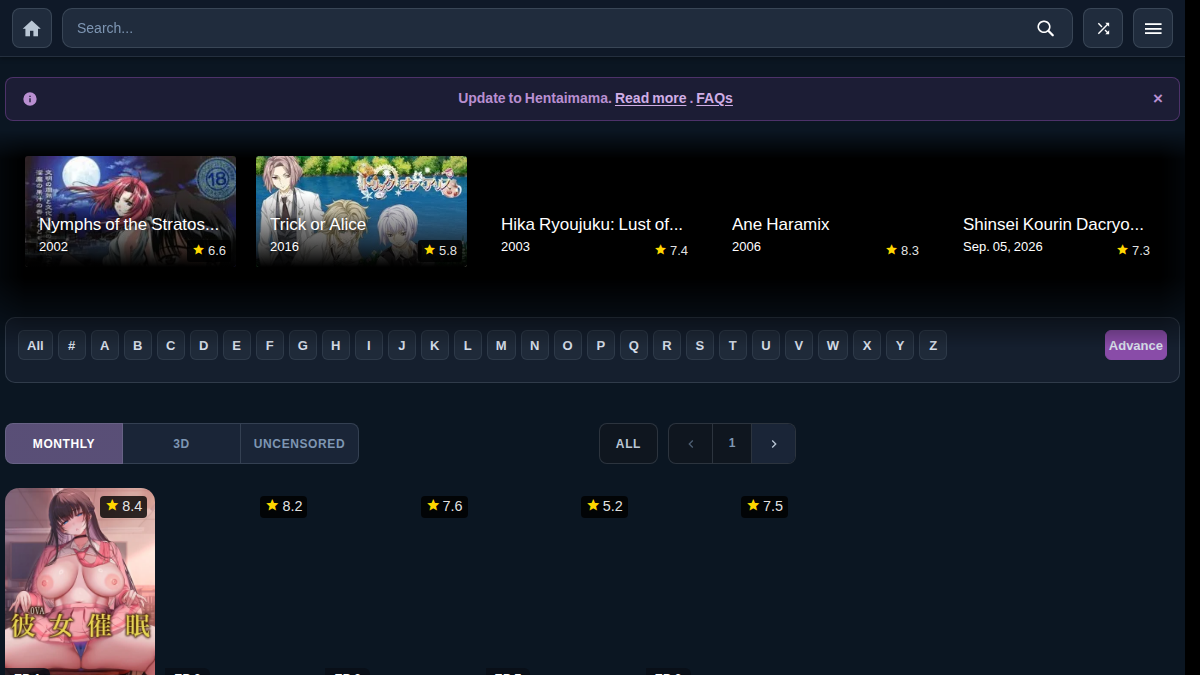Switch to the MONTHLY tab

click(x=64, y=443)
